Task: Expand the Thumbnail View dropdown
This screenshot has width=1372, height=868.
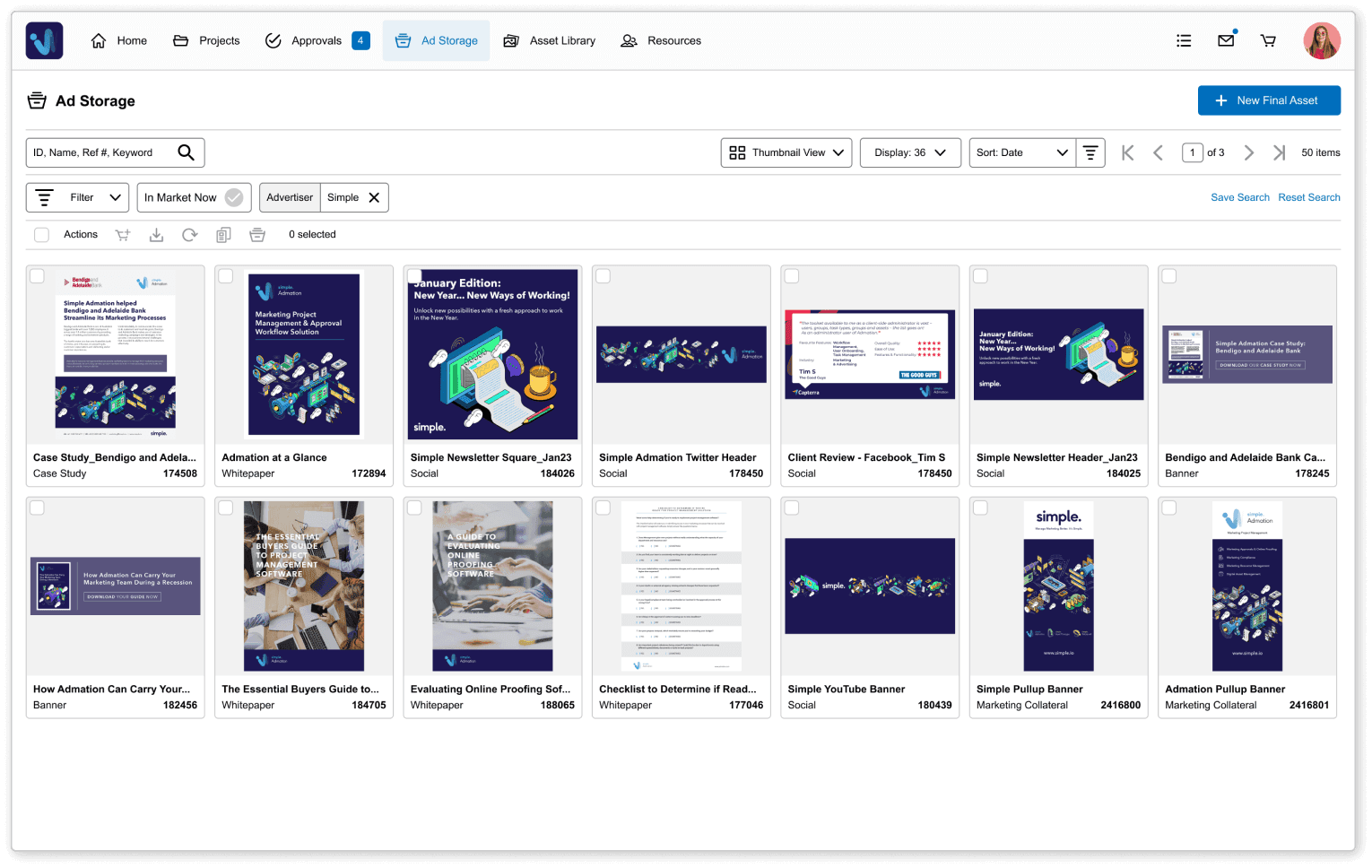Action: (786, 152)
